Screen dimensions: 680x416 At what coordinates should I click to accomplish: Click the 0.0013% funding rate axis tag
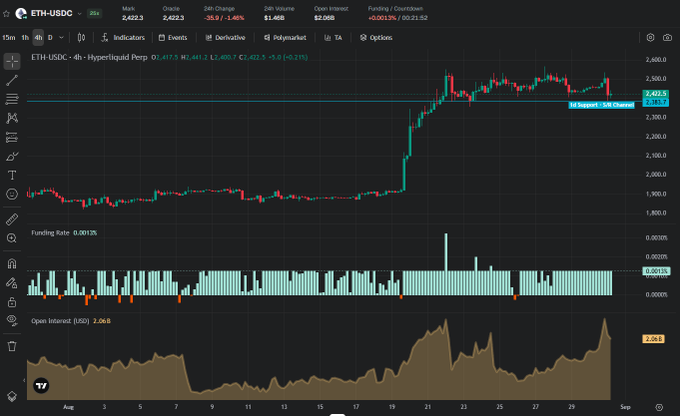pyautogui.click(x=656, y=271)
